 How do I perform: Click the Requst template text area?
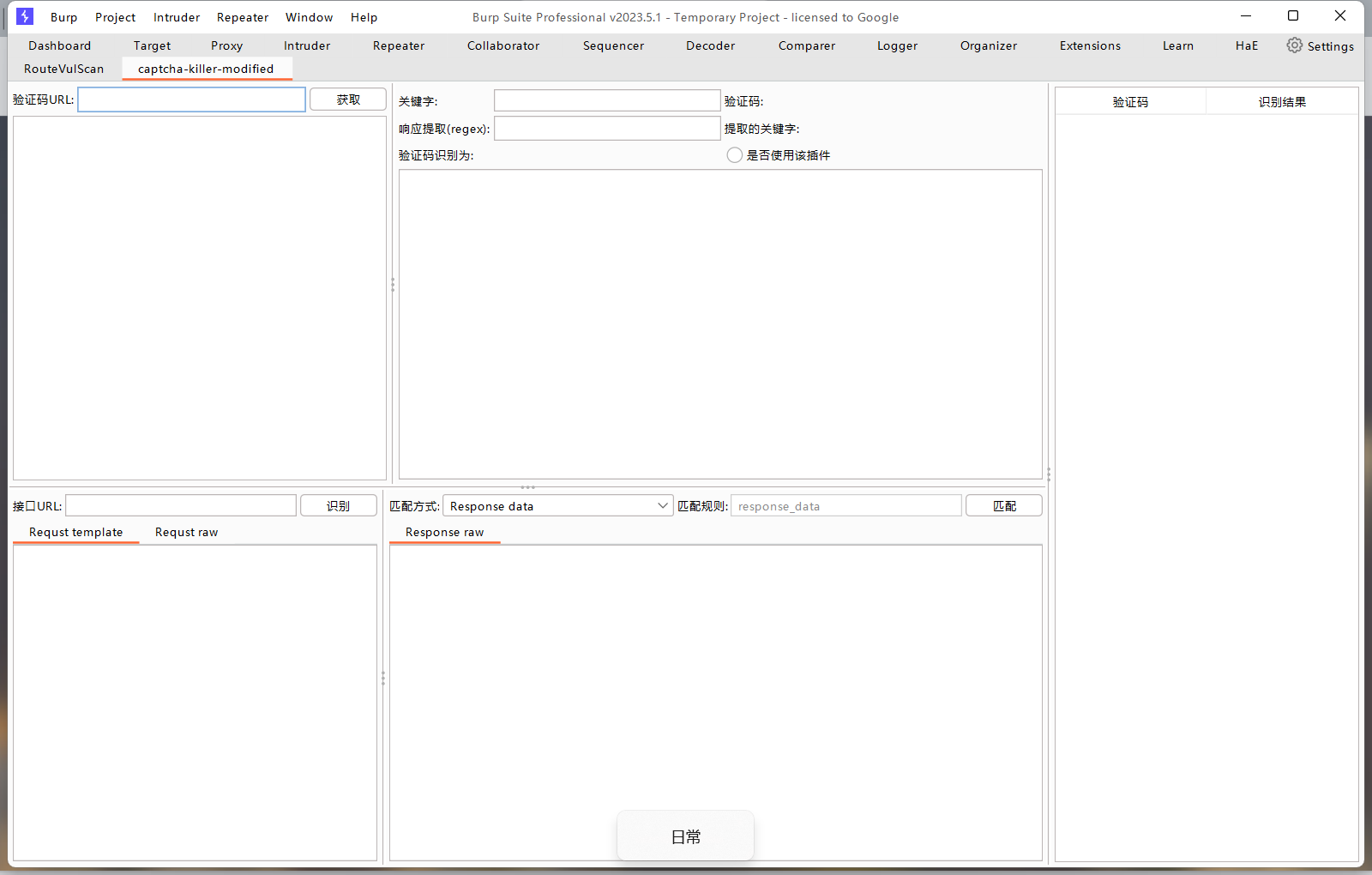(x=195, y=703)
